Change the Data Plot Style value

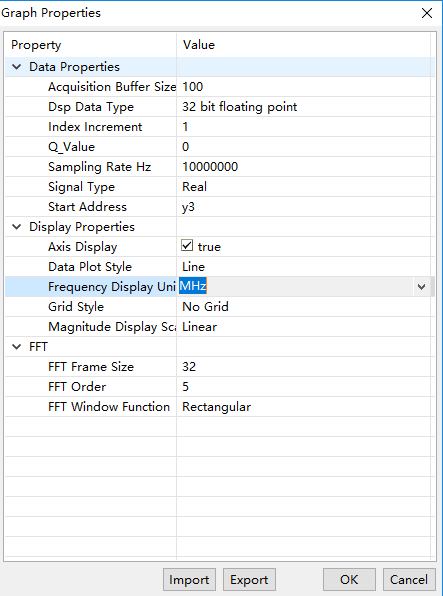pyautogui.click(x=305, y=267)
